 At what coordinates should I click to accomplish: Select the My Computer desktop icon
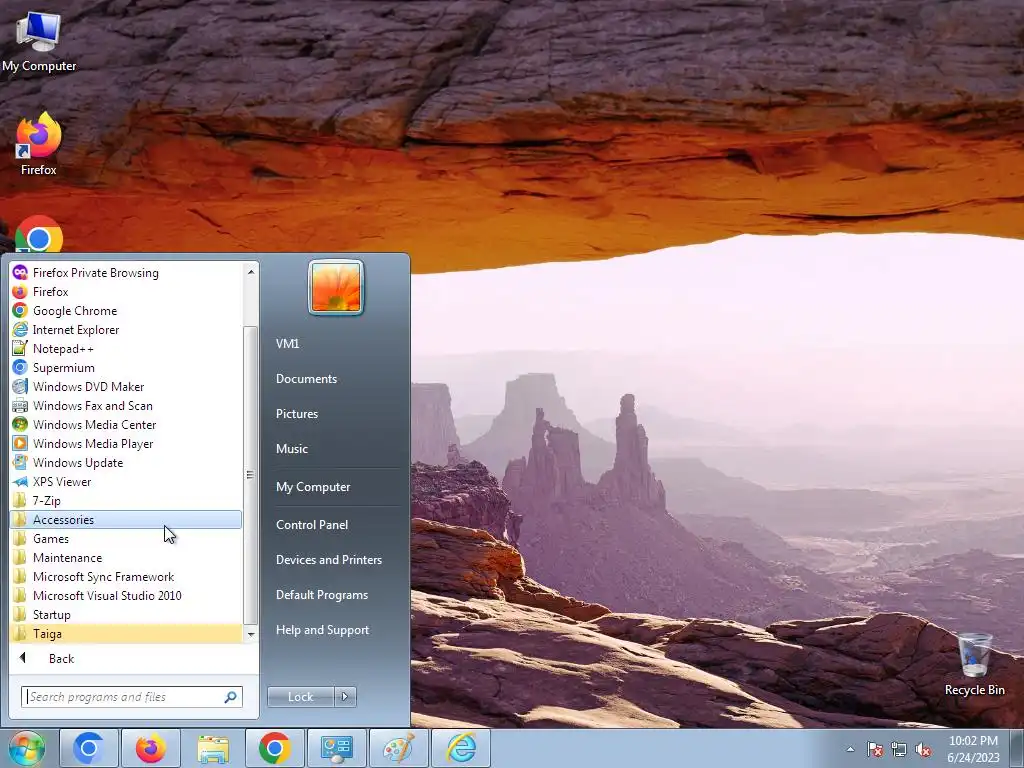[39, 42]
